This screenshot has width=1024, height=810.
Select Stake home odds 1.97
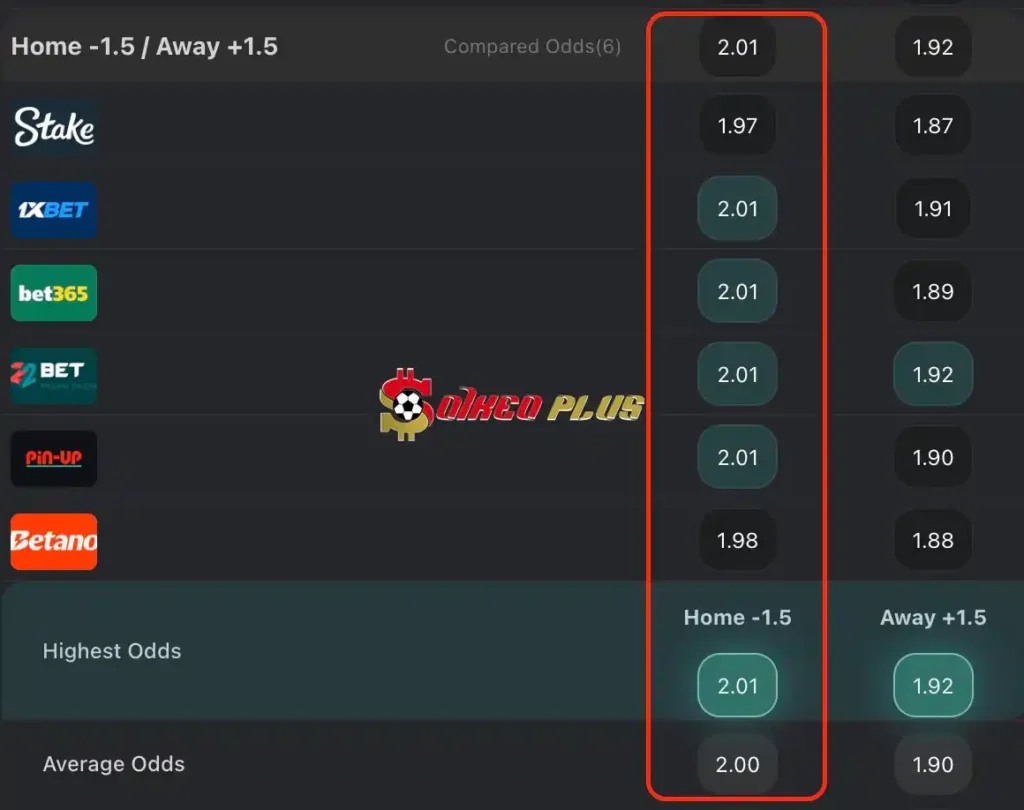tap(737, 125)
